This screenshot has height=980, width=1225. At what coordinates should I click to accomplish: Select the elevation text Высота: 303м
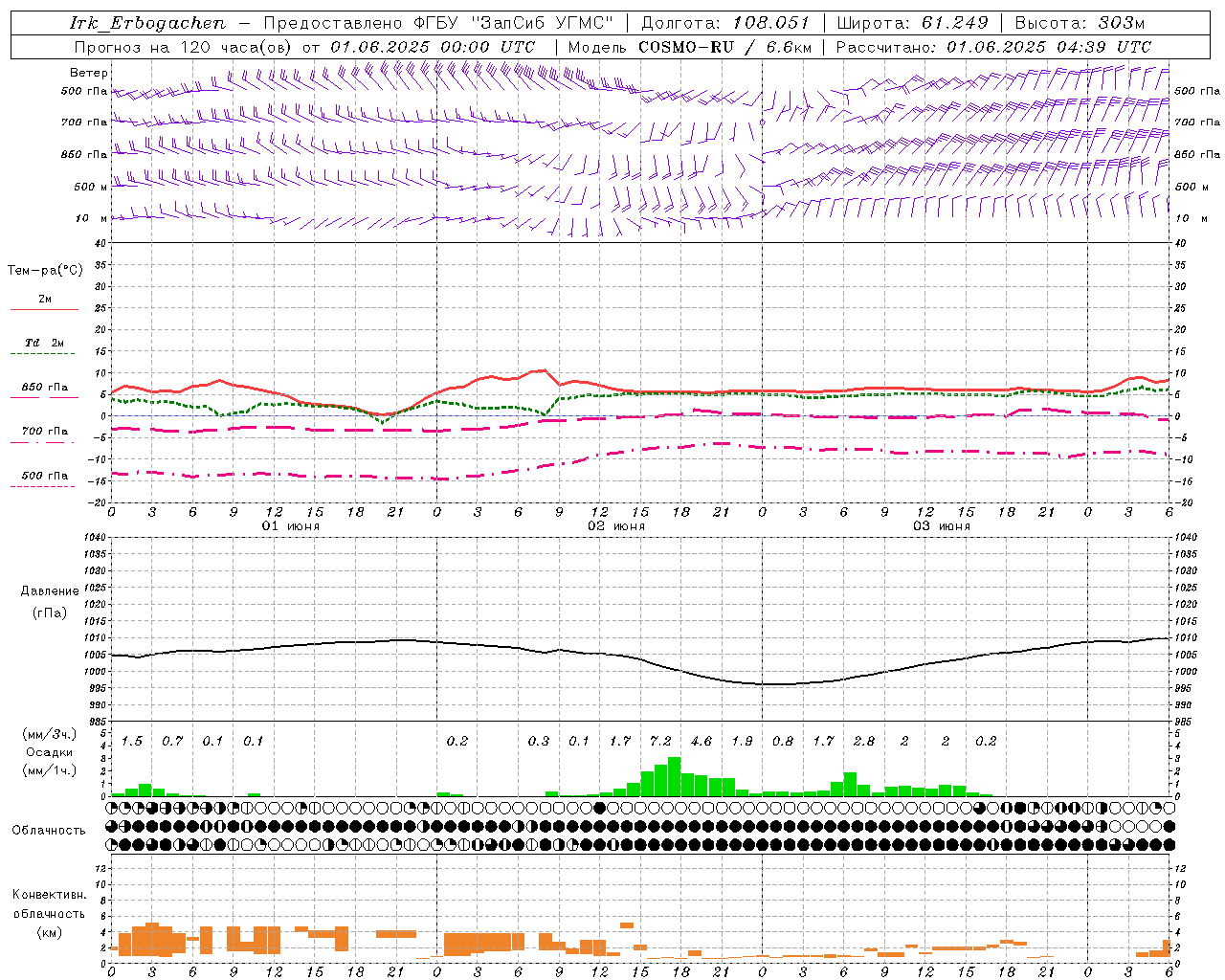coord(1080,23)
